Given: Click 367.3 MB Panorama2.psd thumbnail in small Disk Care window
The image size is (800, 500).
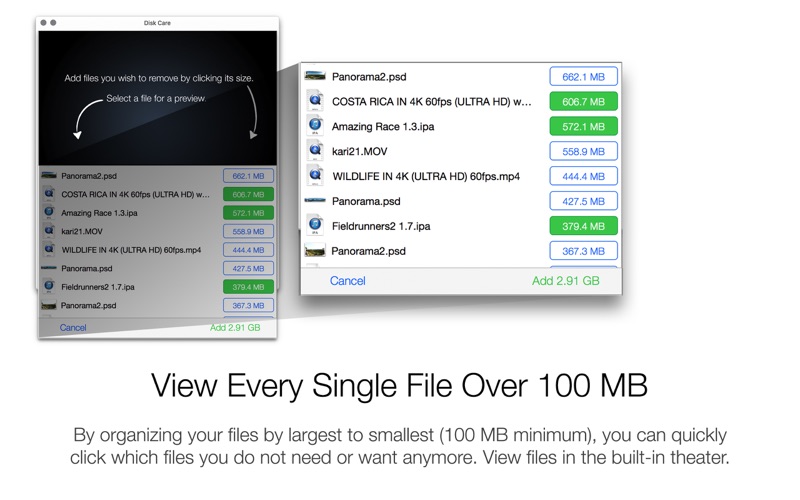Looking at the screenshot, I should 48,305.
